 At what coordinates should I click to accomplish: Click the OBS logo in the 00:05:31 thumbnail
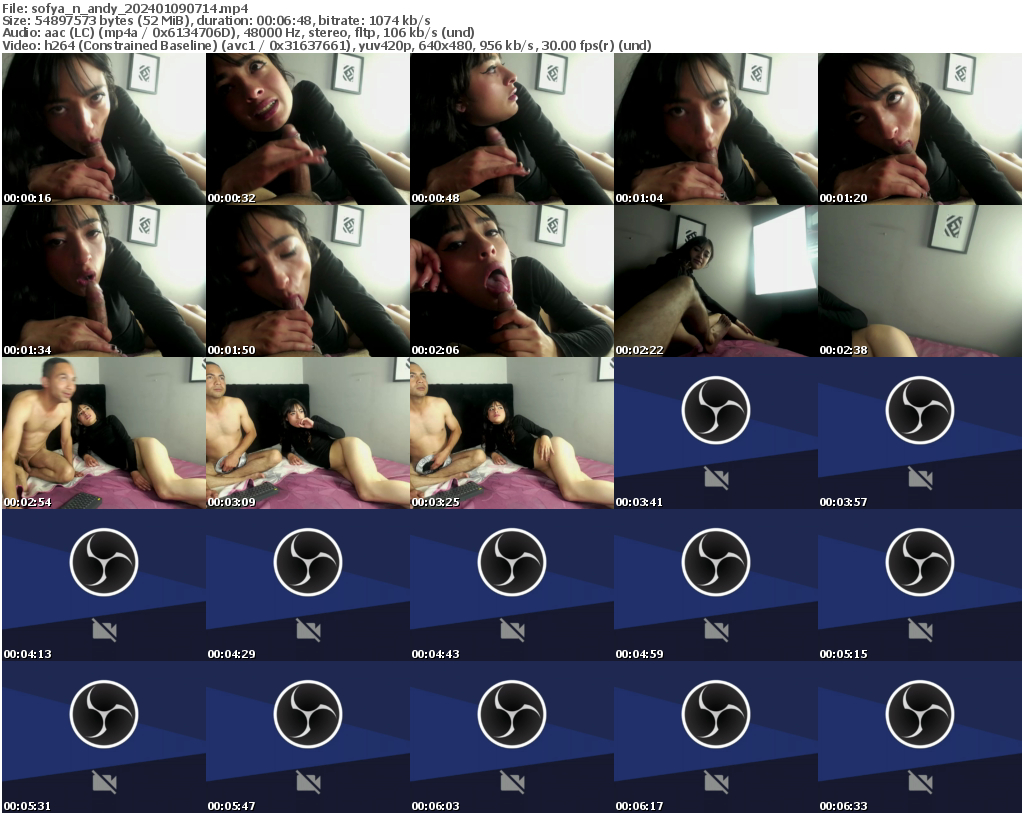click(103, 714)
